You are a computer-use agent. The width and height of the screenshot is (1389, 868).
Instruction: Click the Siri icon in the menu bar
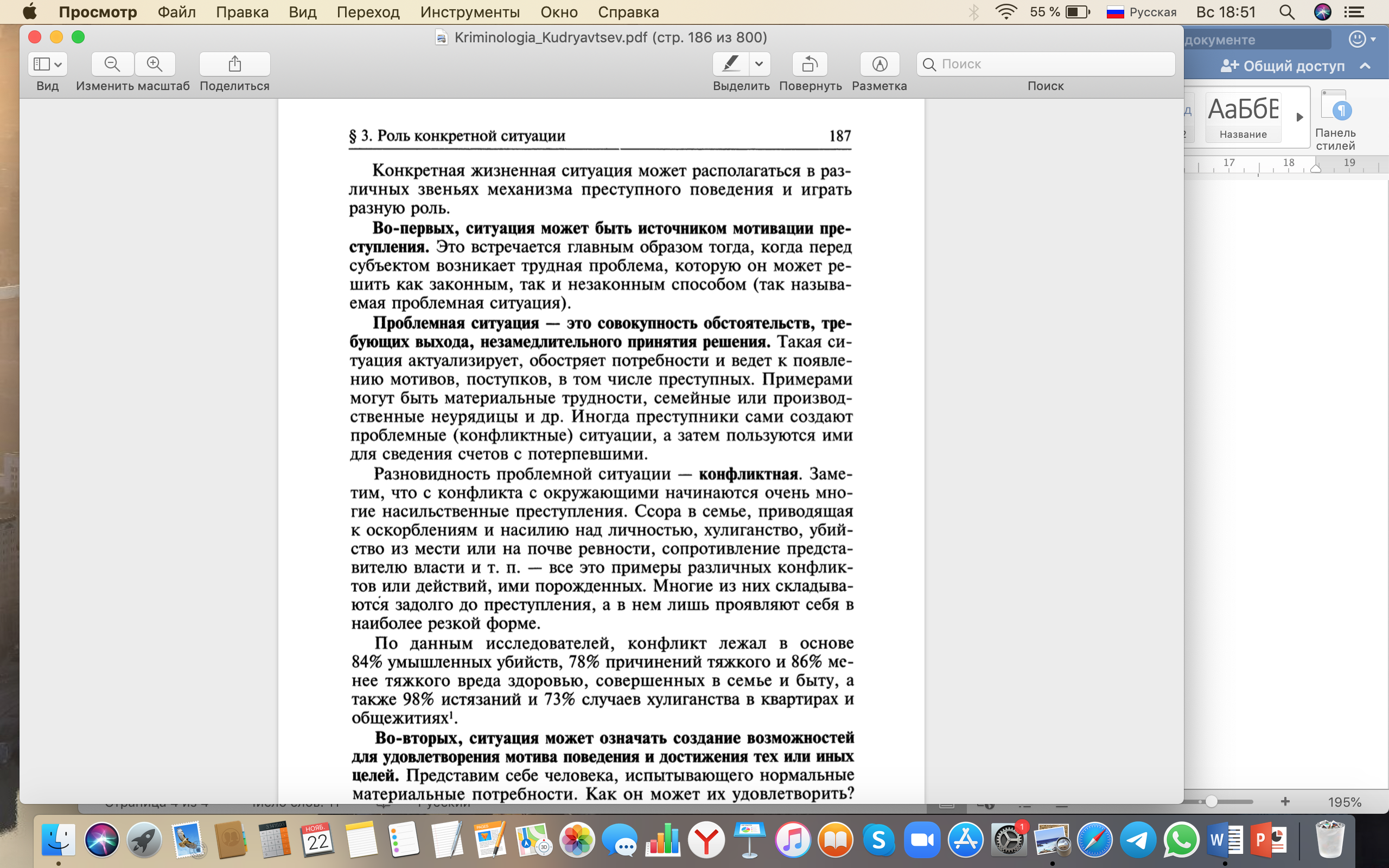1322,12
